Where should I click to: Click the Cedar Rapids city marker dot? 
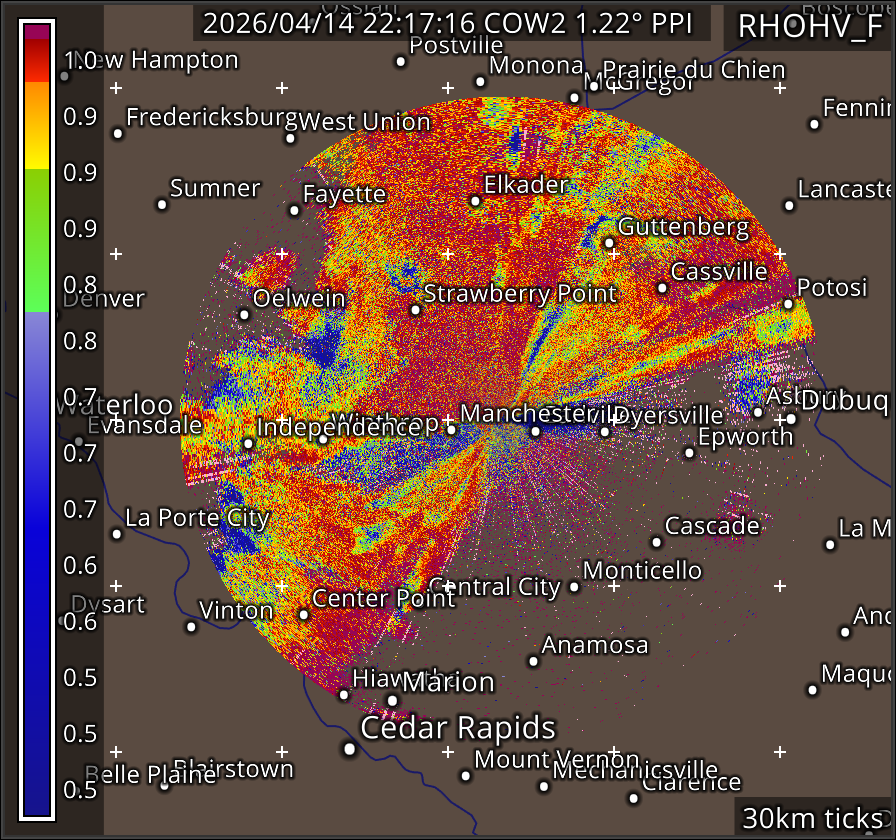pyautogui.click(x=349, y=748)
